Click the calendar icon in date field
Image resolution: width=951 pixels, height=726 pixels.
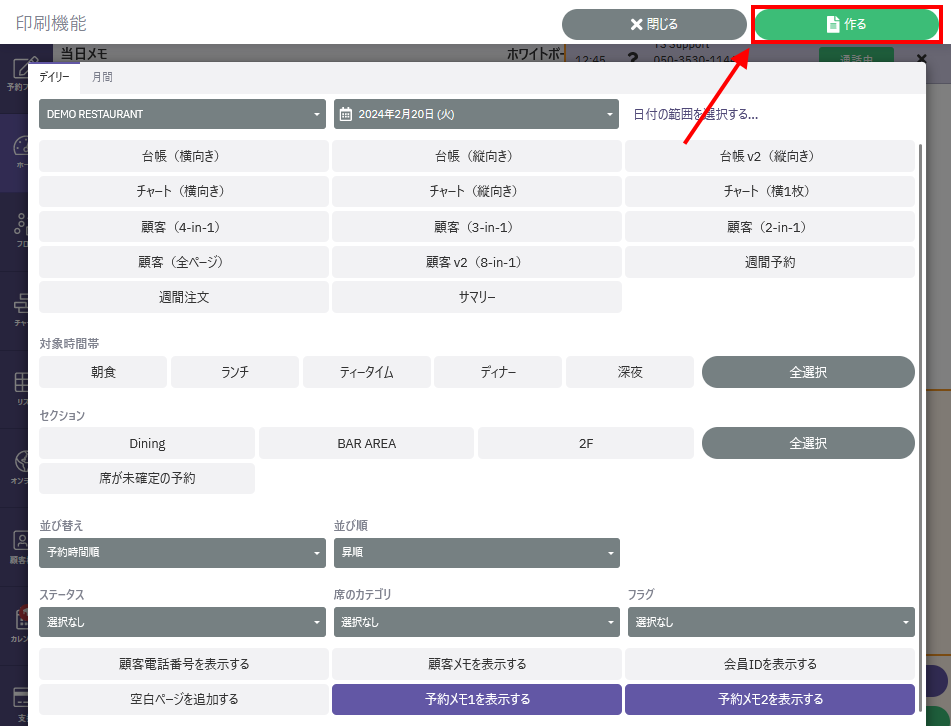(x=346, y=114)
